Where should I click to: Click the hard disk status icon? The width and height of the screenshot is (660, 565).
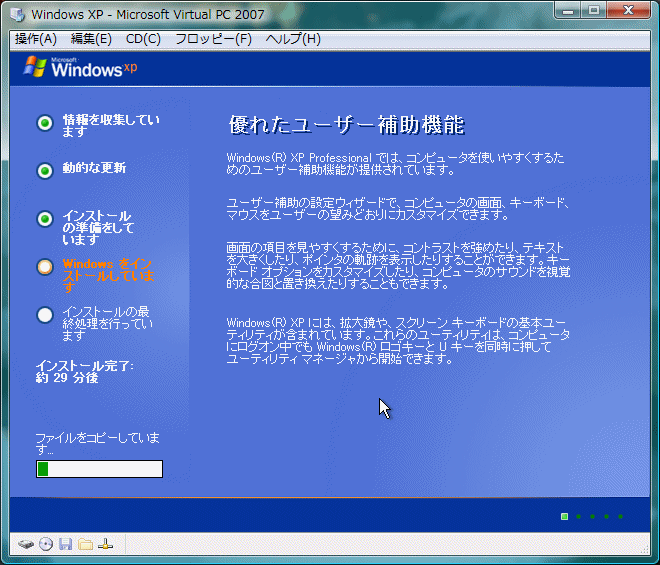[x=26, y=544]
